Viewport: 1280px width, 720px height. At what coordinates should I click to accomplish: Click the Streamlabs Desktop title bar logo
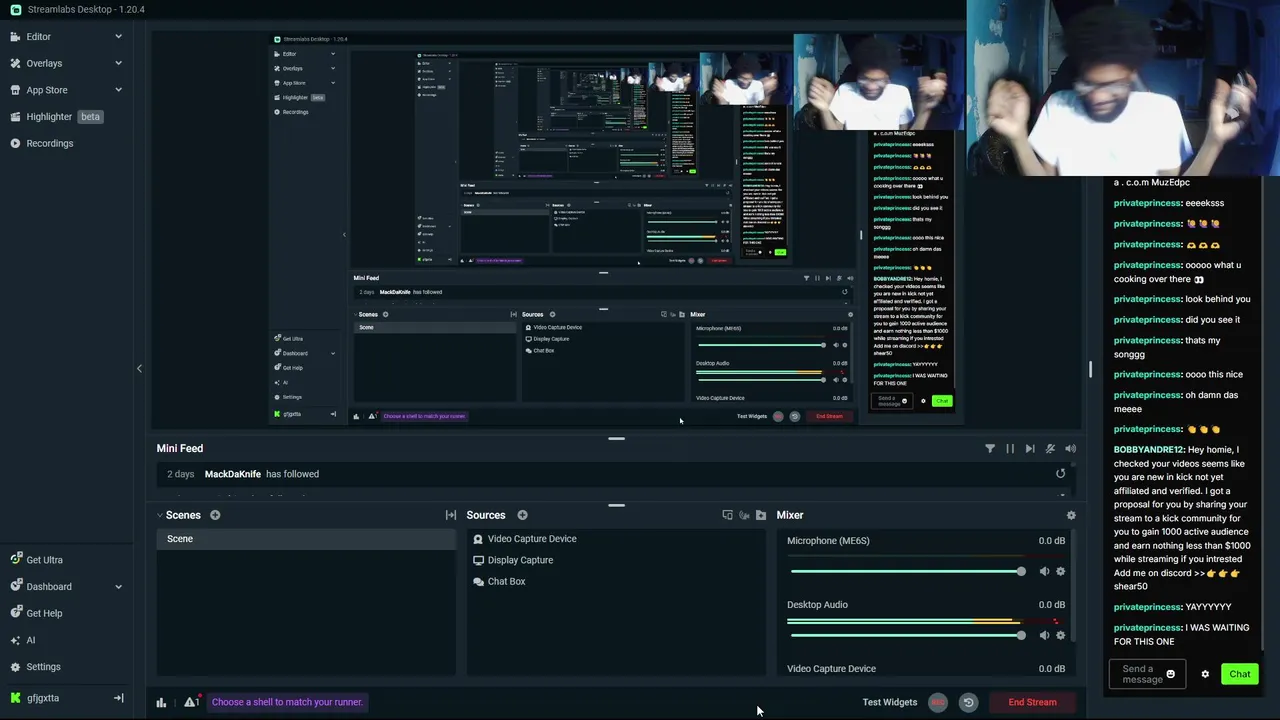point(15,9)
